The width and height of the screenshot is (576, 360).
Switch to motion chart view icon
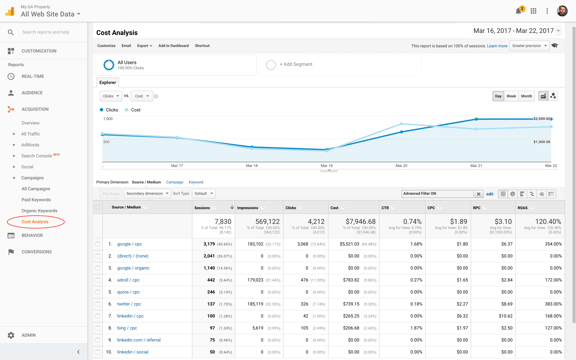coord(553,96)
